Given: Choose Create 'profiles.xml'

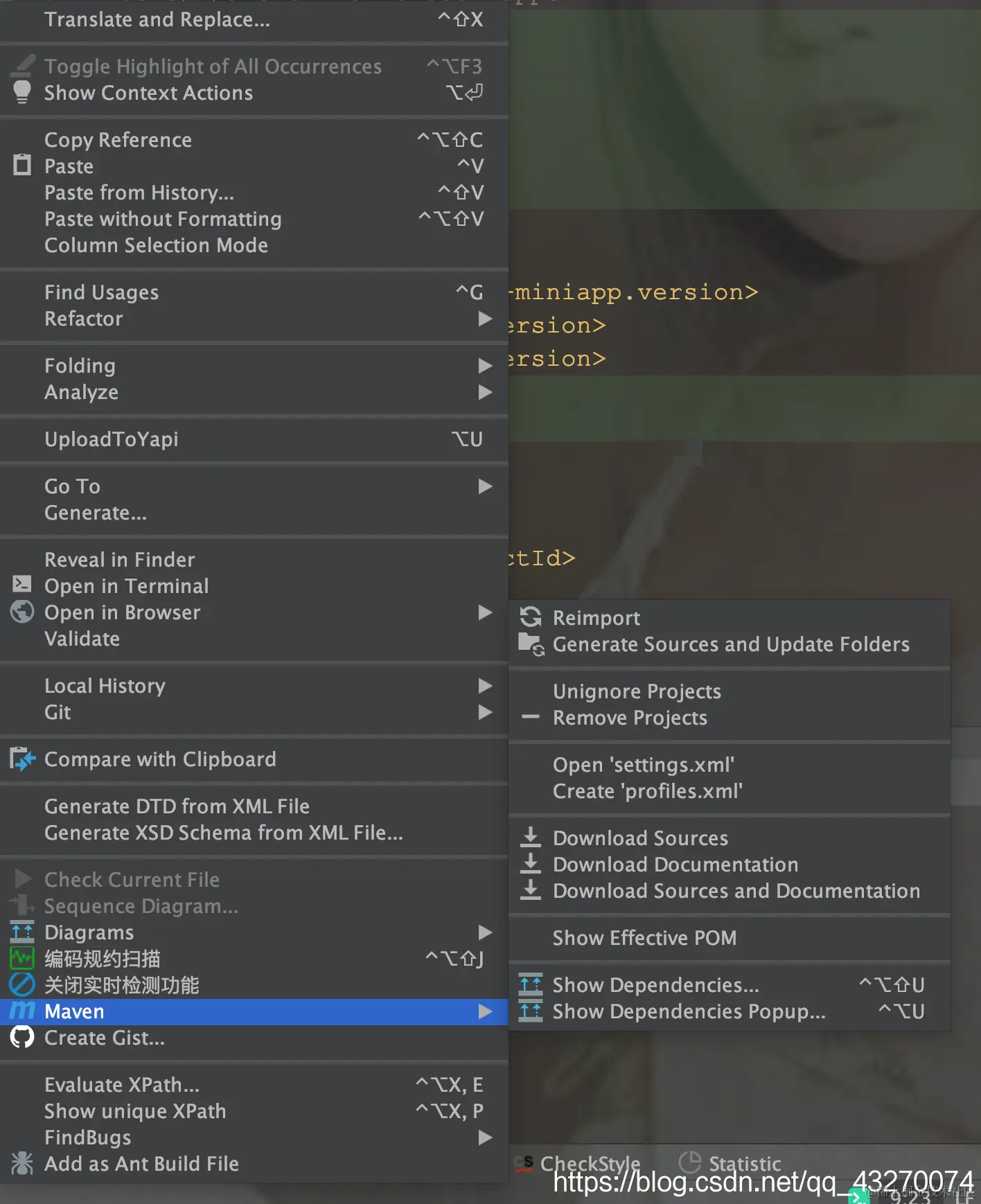Looking at the screenshot, I should [730, 791].
